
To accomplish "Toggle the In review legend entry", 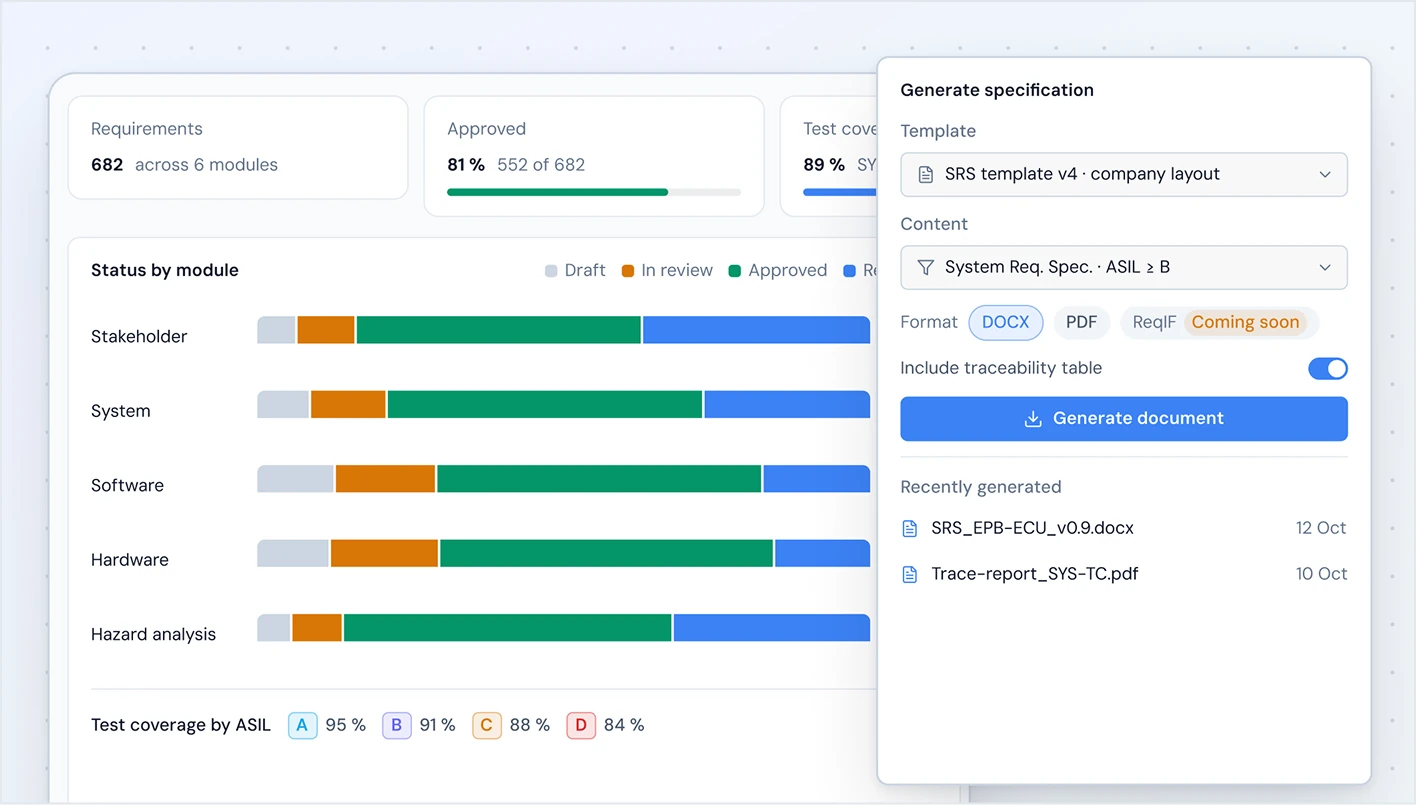I will point(667,270).
